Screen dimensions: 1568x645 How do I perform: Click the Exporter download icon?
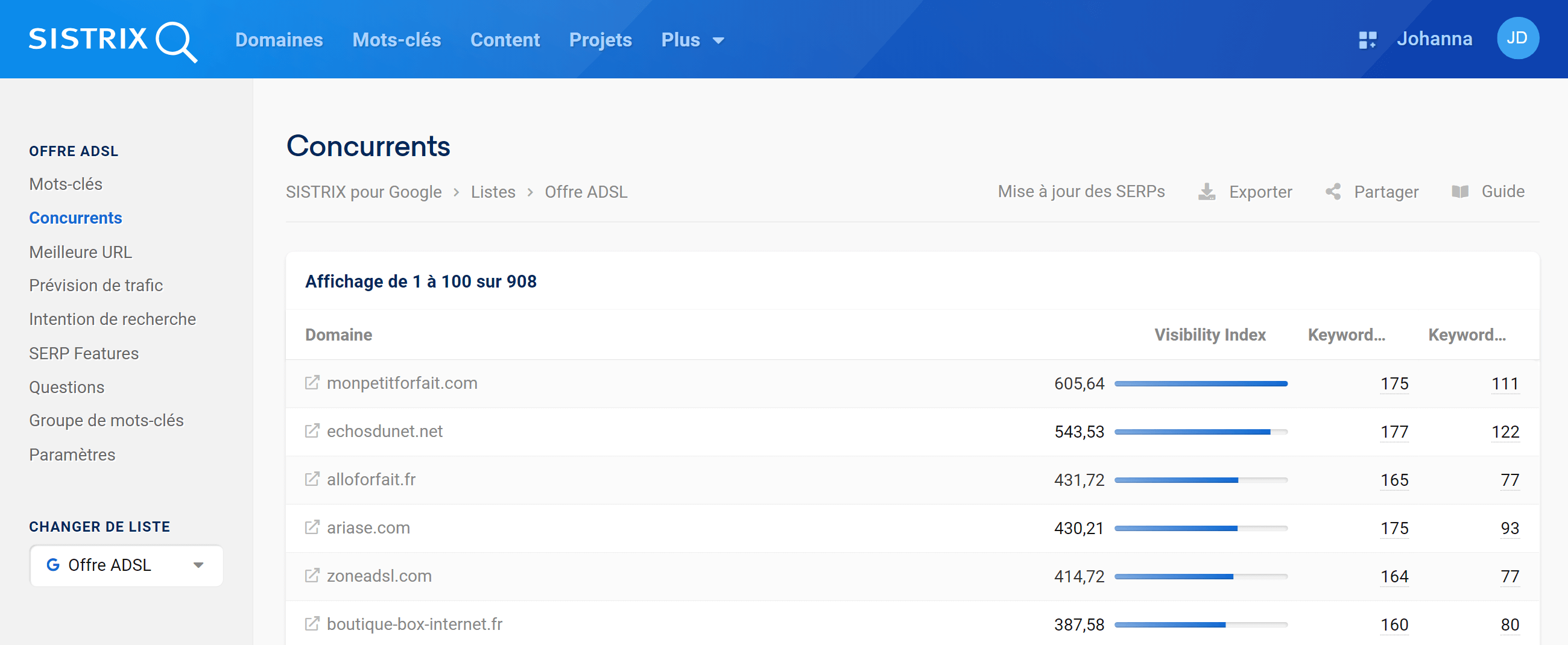tap(1206, 192)
